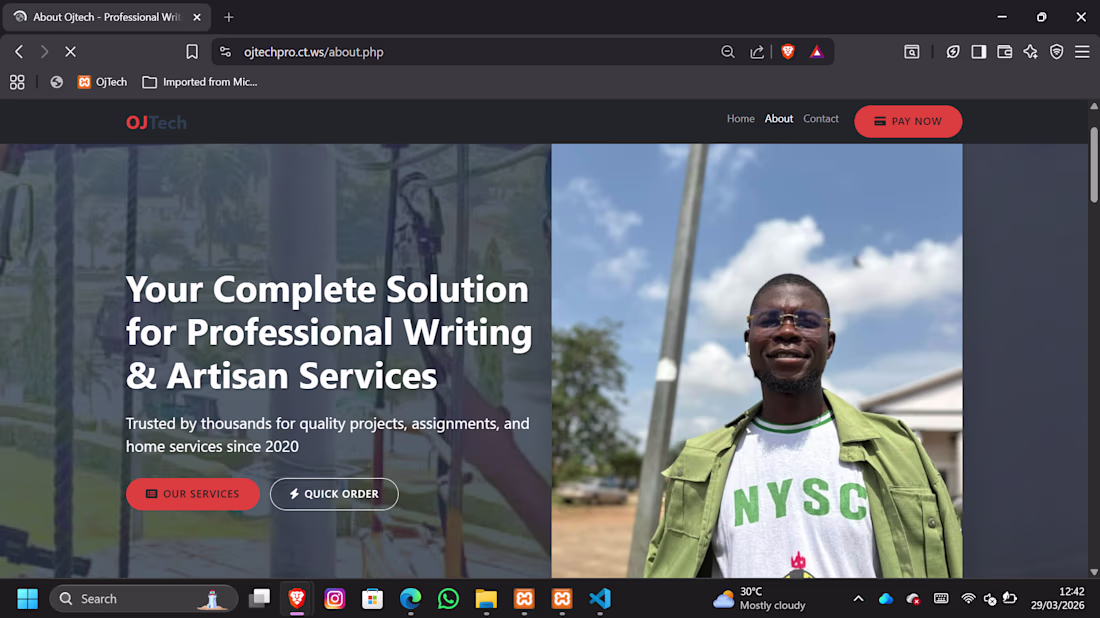Open the Wi-Fi network tray icon

click(x=968, y=598)
